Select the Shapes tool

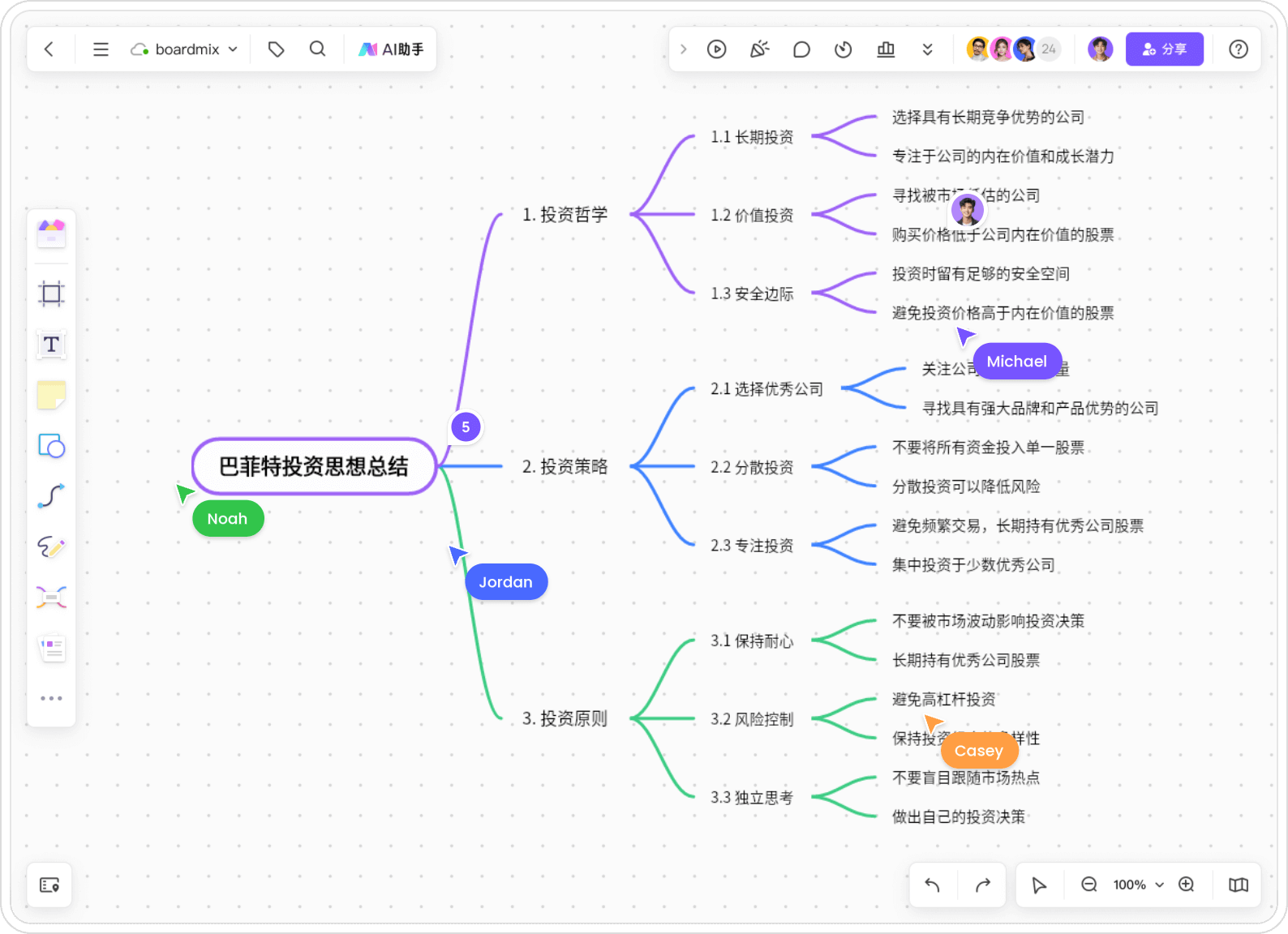[51, 446]
